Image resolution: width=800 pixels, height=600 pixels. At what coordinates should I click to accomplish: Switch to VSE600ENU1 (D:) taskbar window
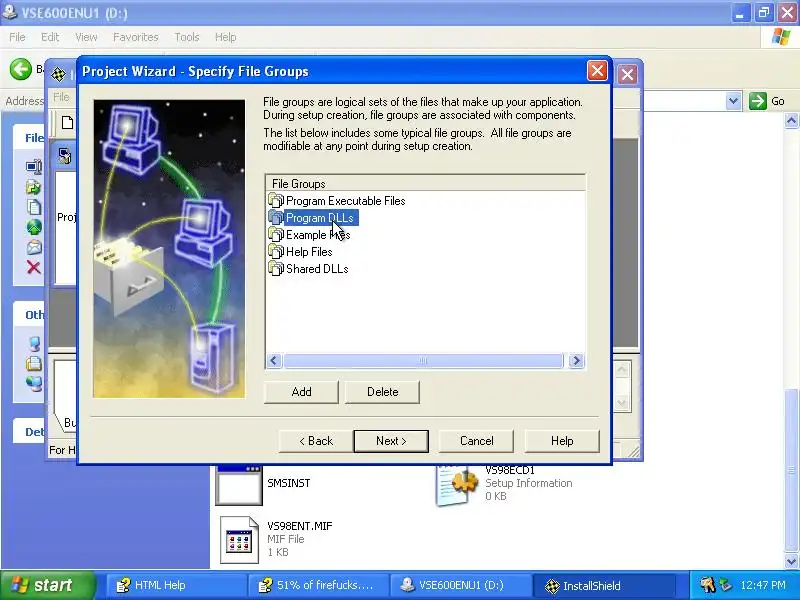pos(460,586)
